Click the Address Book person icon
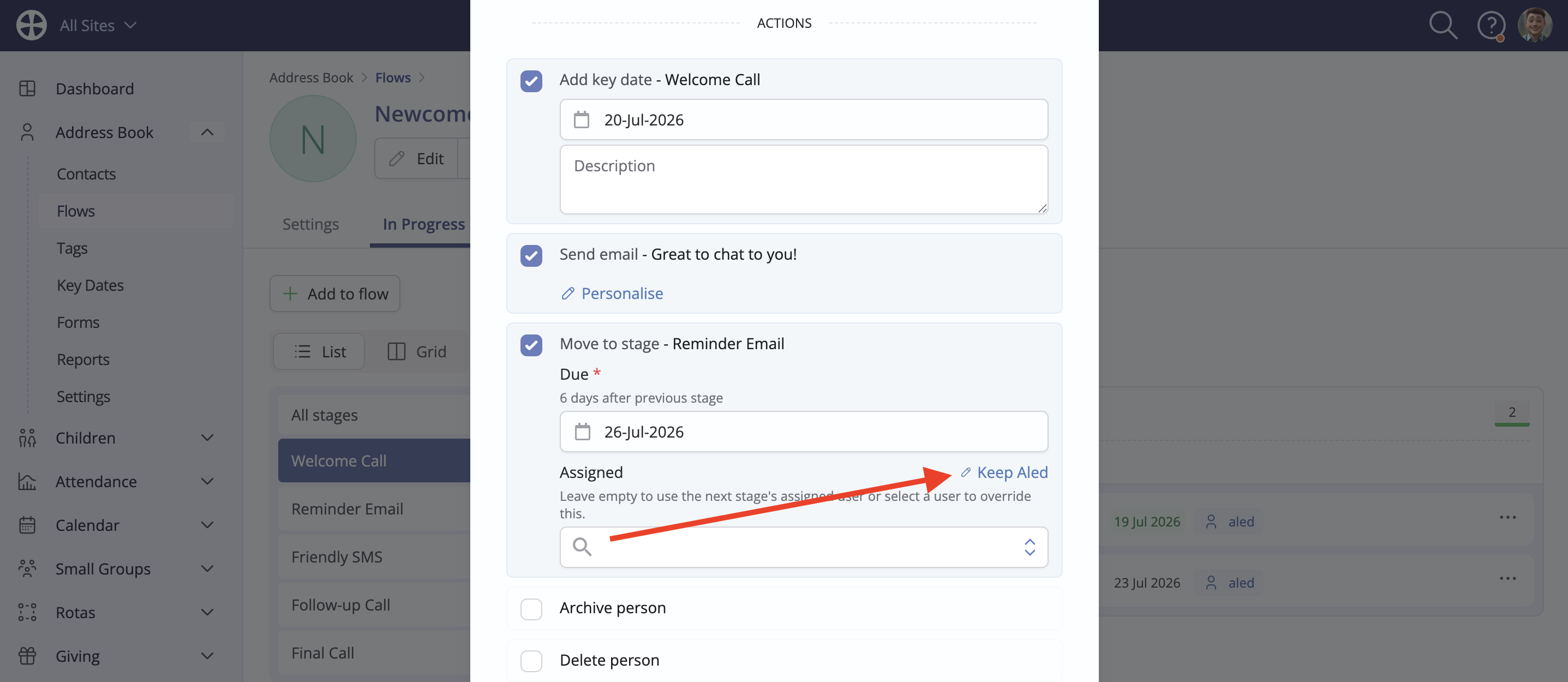This screenshot has height=682, width=1568. point(27,132)
